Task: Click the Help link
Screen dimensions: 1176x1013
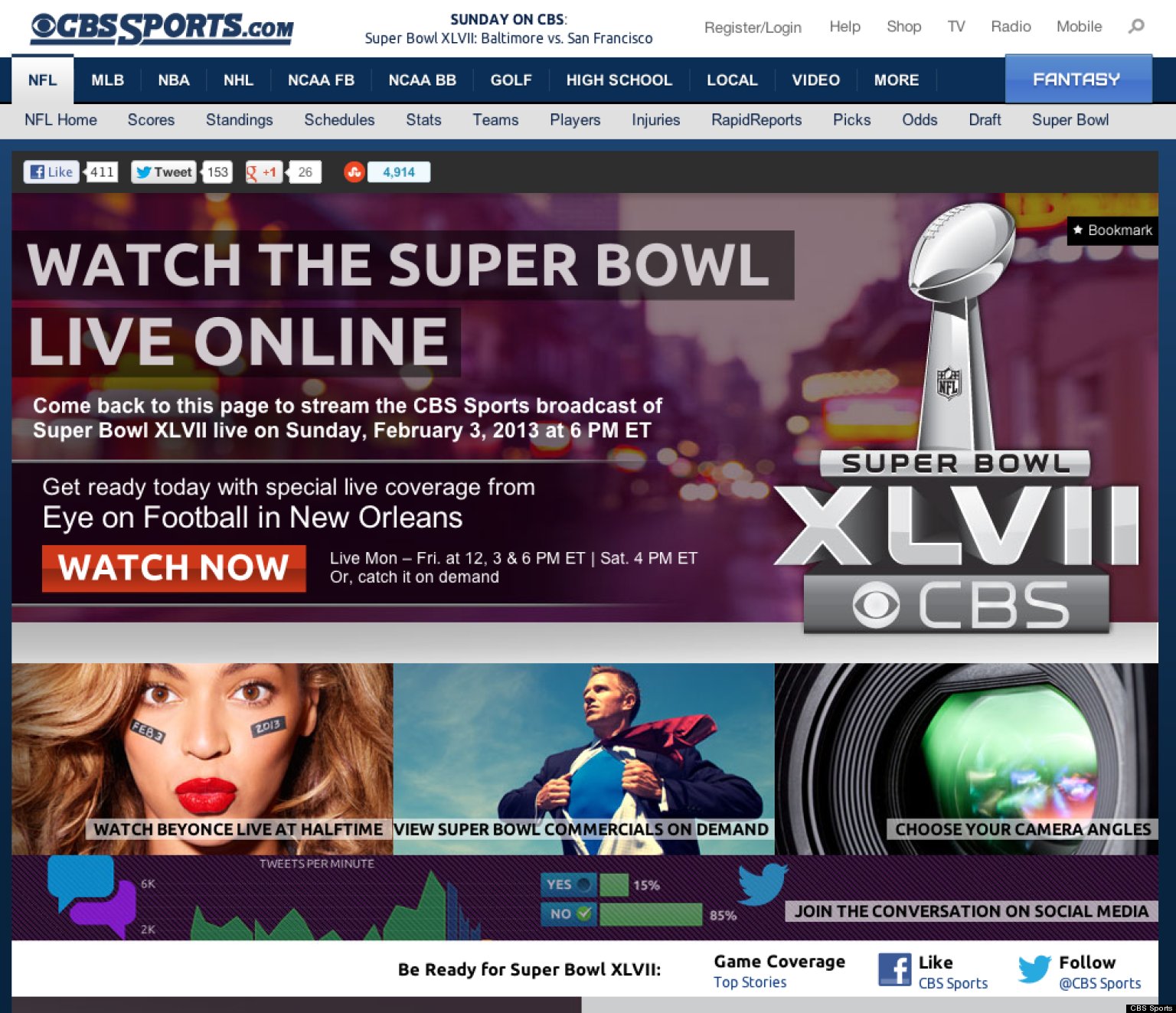Action: (844, 27)
